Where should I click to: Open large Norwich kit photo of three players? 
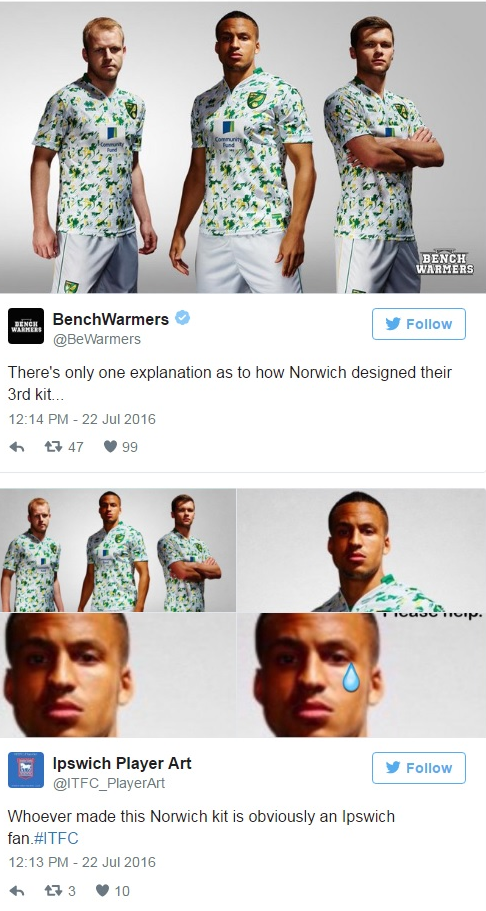tap(243, 146)
